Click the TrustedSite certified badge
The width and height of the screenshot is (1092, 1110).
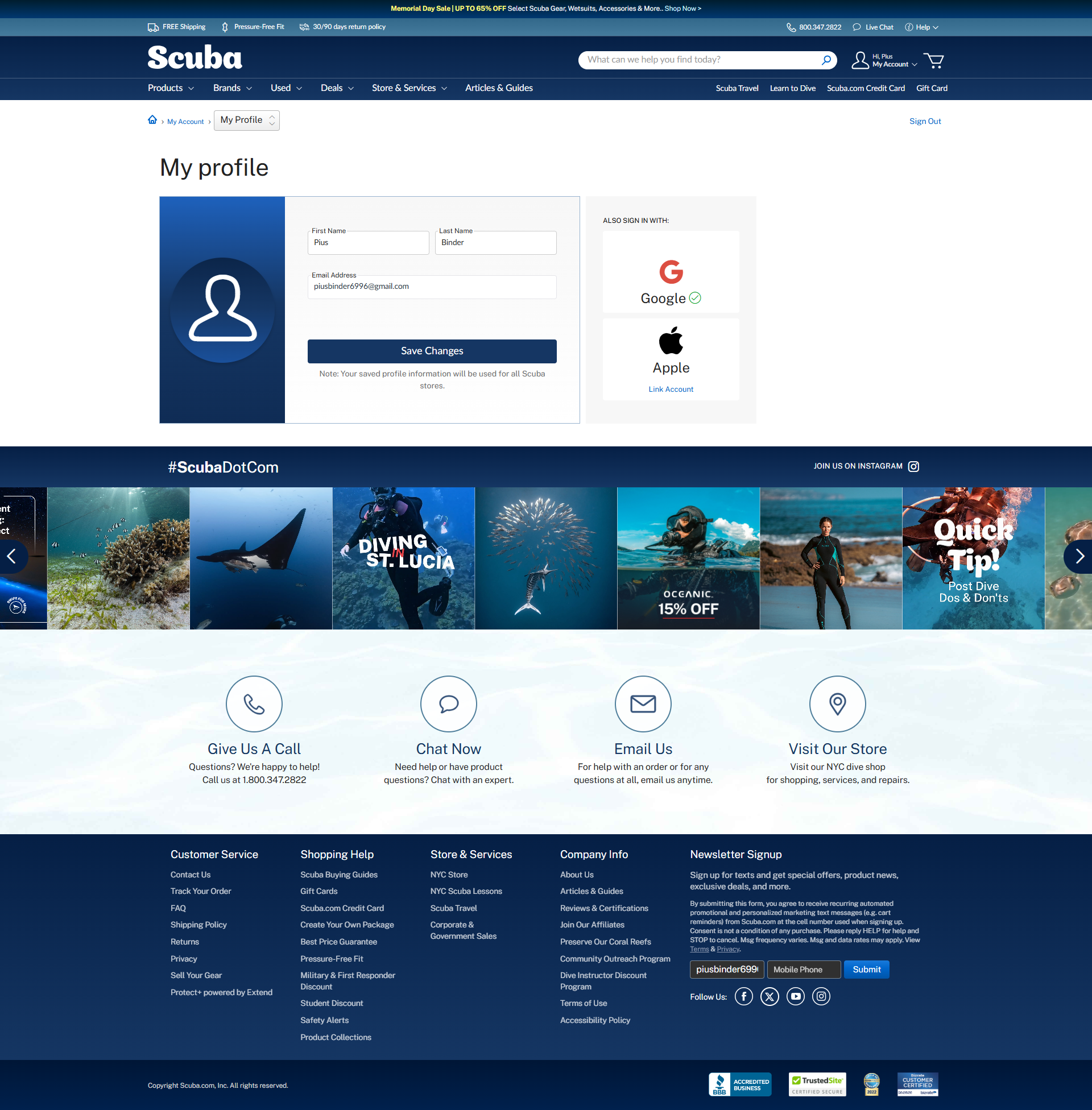click(817, 1084)
